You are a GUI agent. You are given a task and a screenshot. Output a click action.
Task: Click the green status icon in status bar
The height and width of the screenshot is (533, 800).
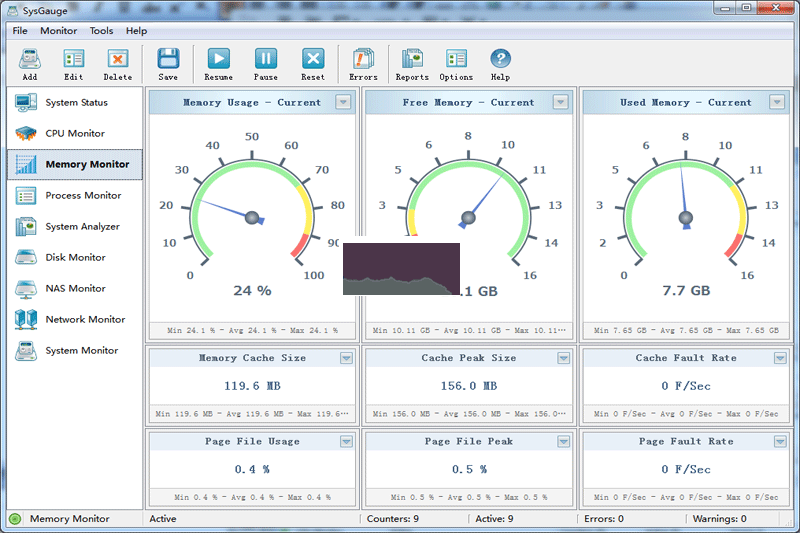[x=14, y=519]
